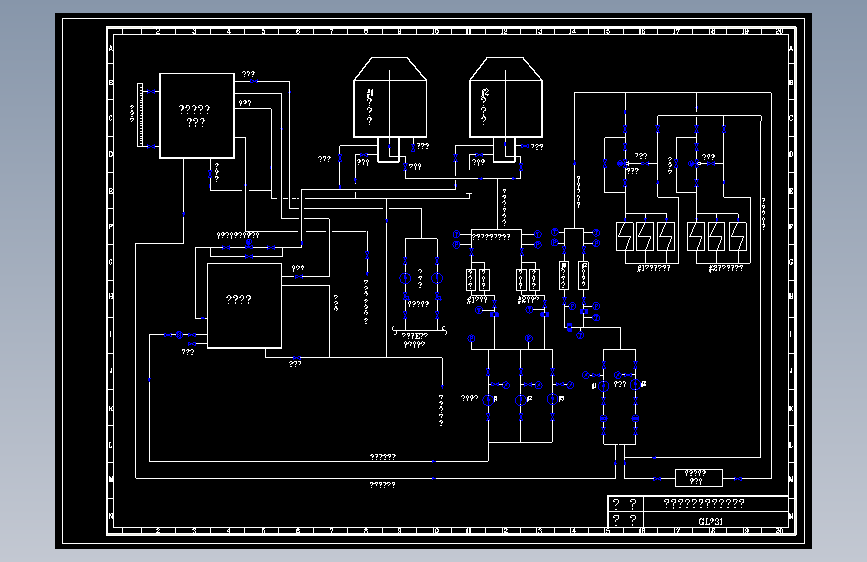Click the label beneath the lowest horizontal pipeline

click(x=383, y=485)
